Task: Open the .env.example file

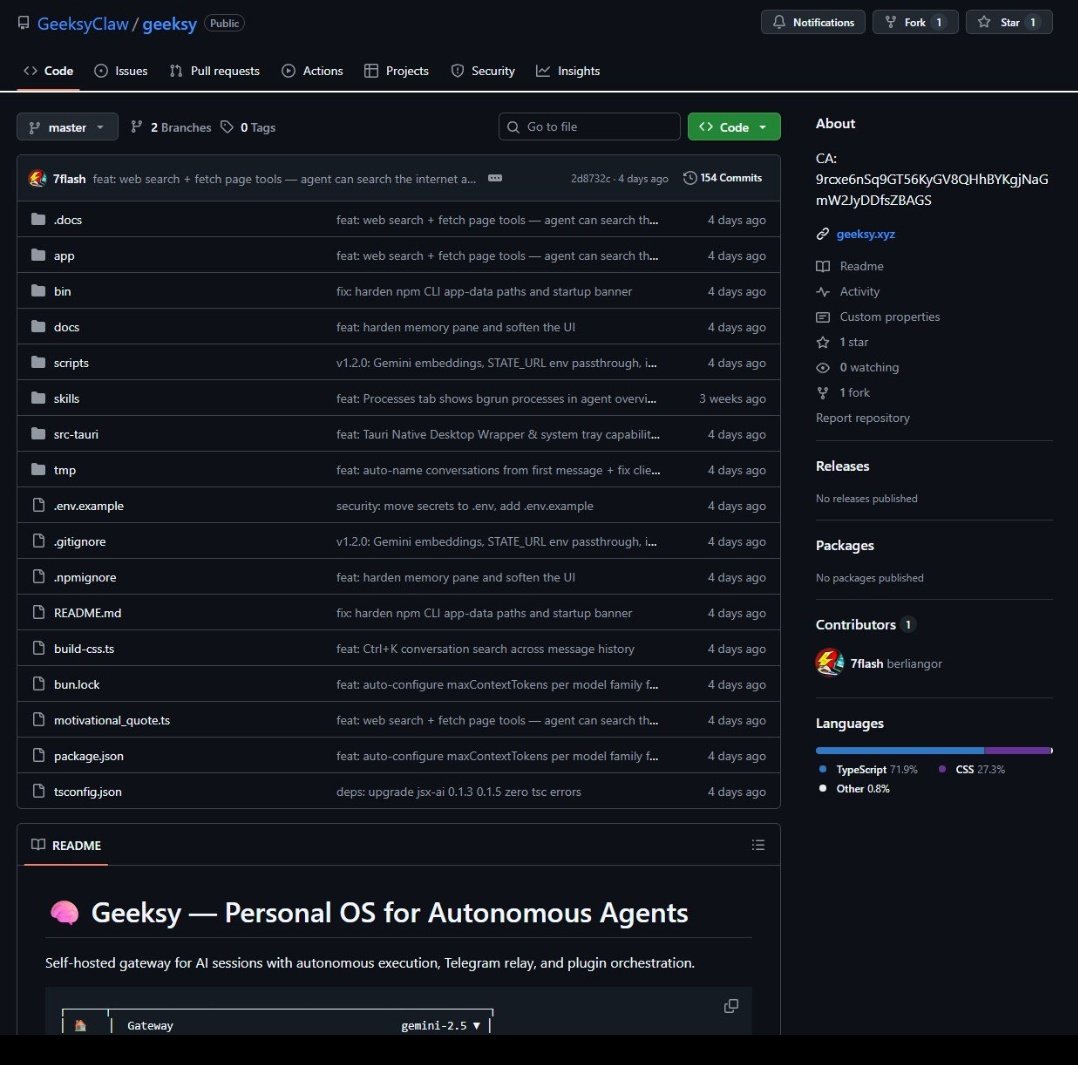Action: tap(89, 505)
